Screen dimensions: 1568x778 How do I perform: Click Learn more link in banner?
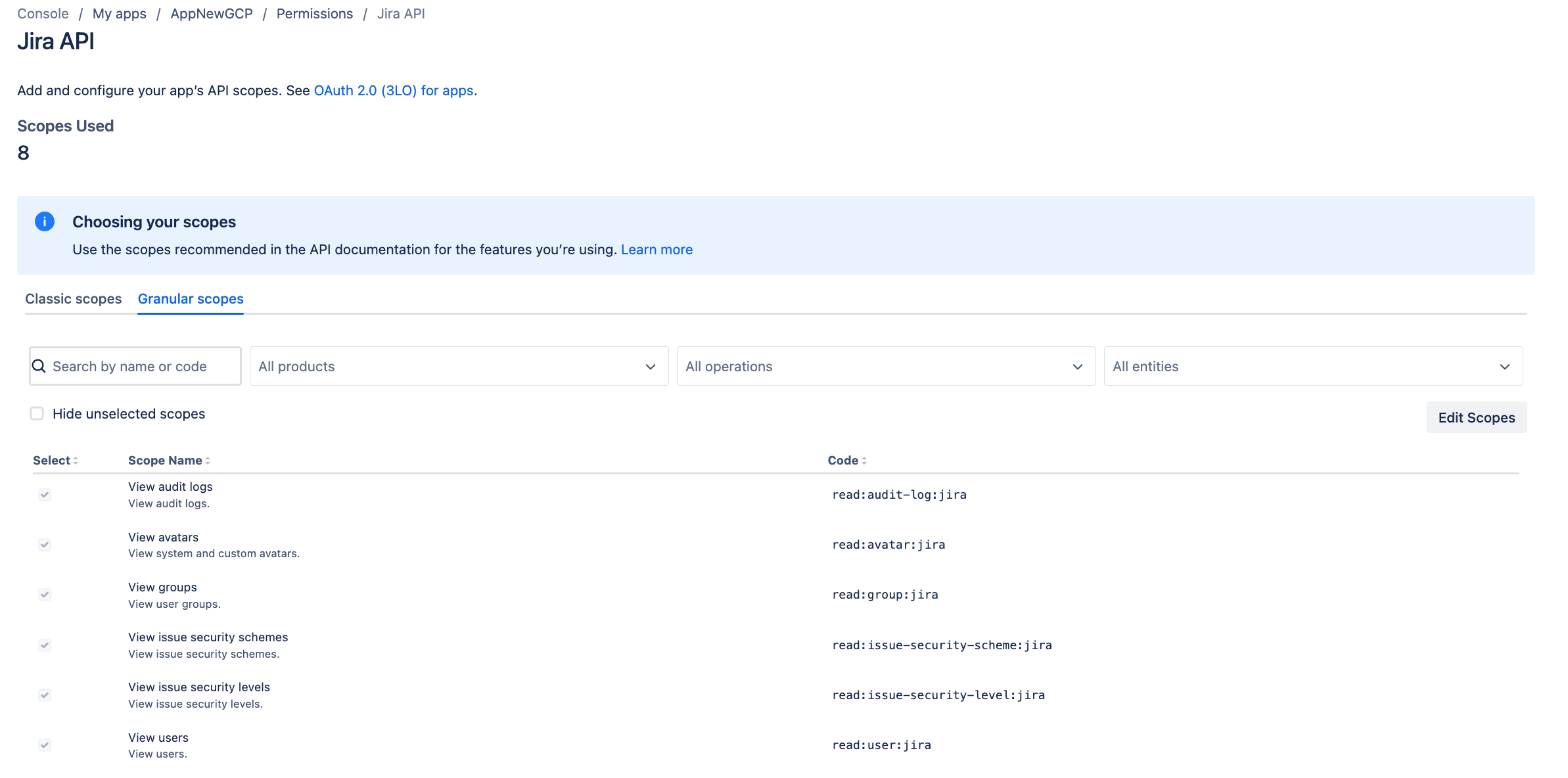[657, 250]
